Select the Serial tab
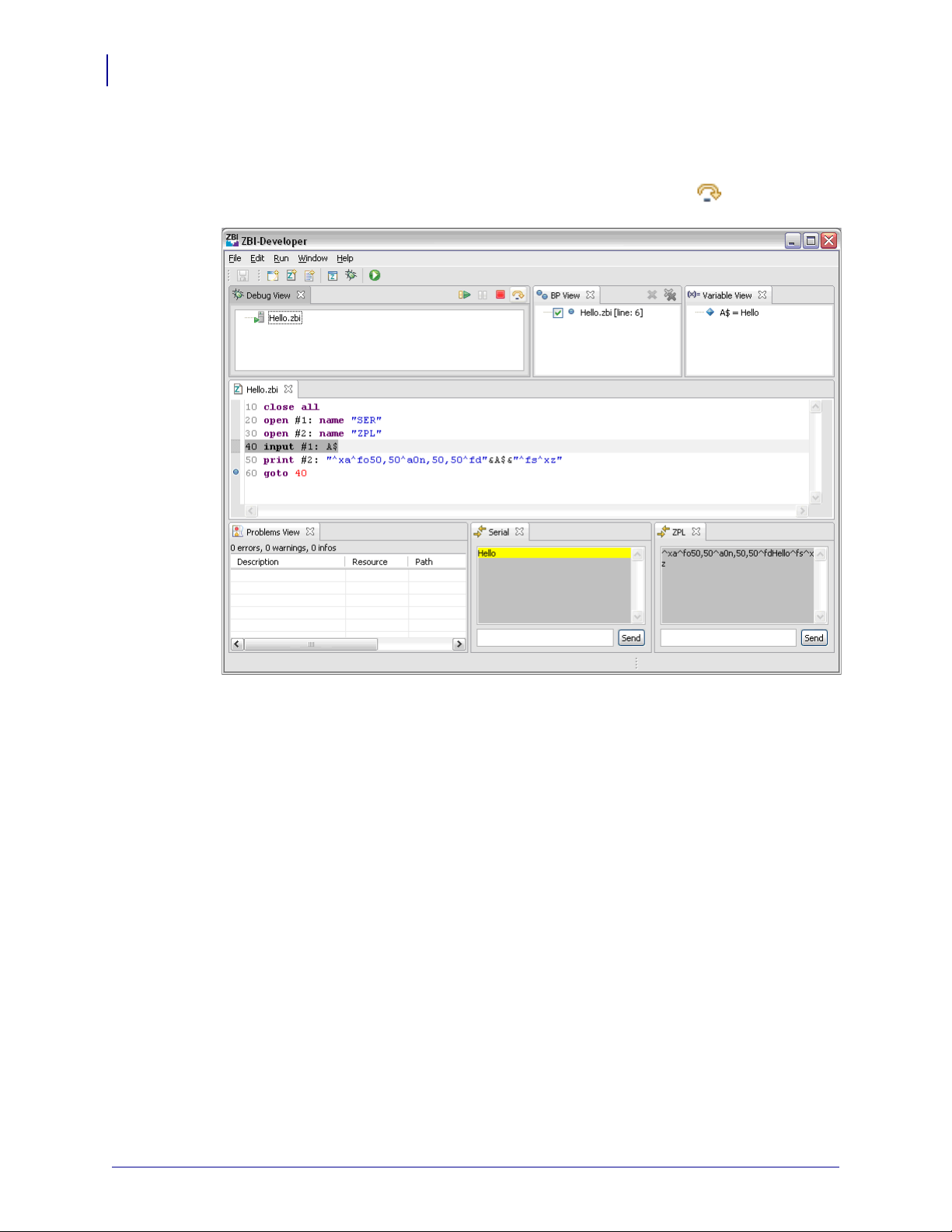The height and width of the screenshot is (1232, 952). (499, 532)
